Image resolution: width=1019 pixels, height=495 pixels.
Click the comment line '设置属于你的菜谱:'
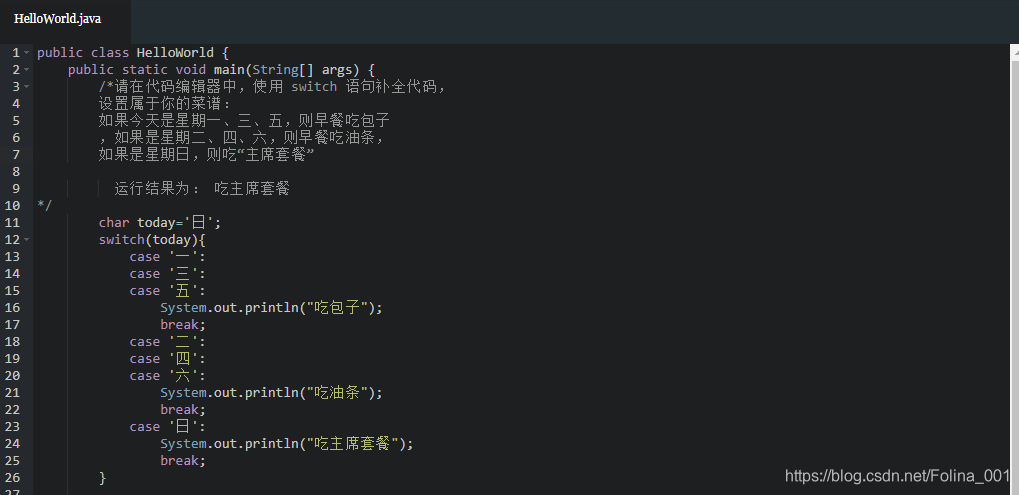point(164,104)
